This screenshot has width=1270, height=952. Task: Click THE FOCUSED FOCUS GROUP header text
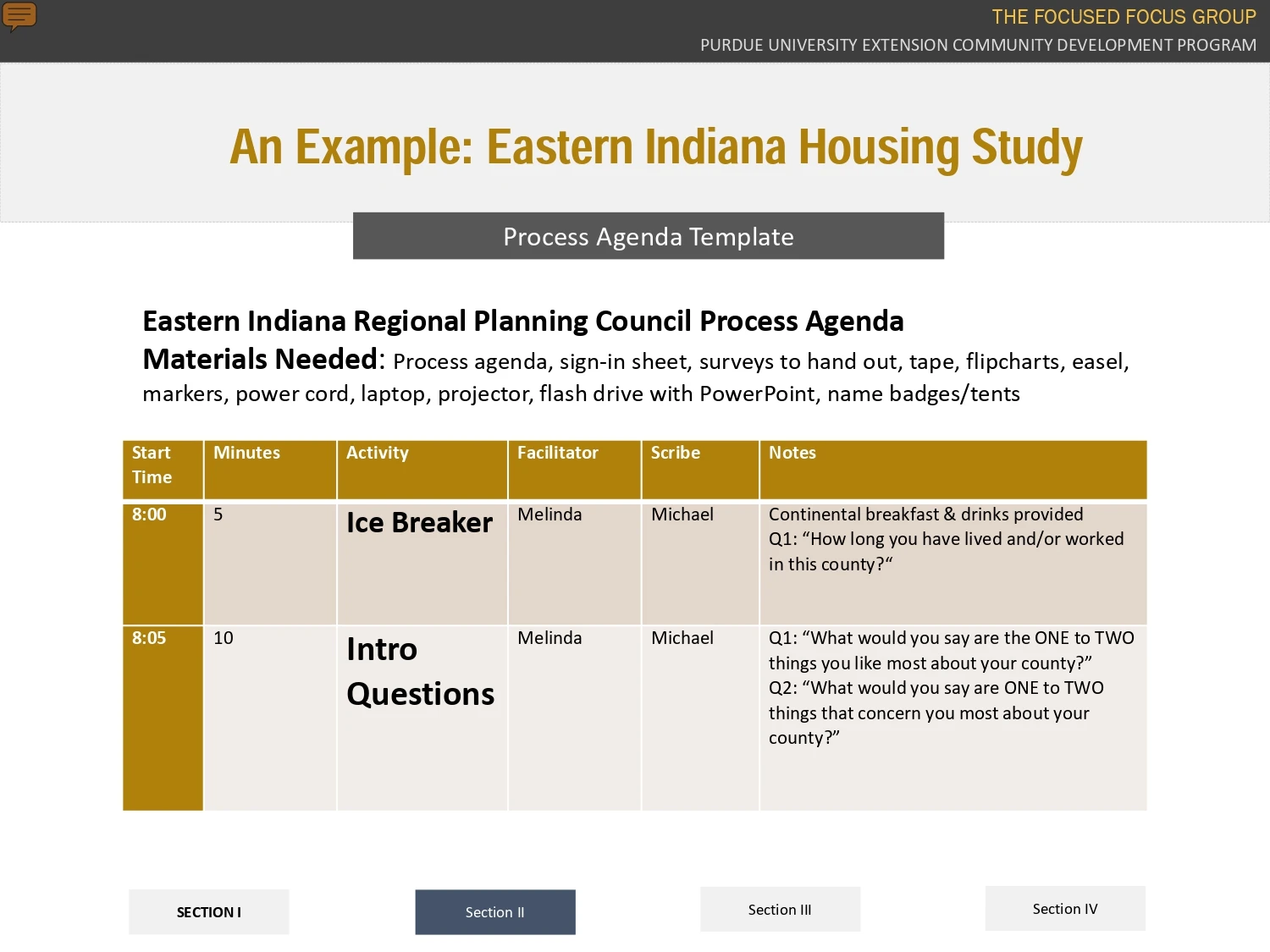(1124, 17)
